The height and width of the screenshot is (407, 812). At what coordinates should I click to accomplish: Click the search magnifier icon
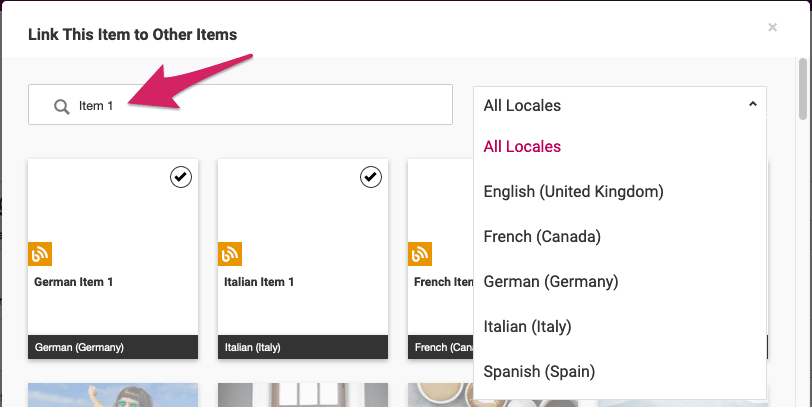pos(62,107)
